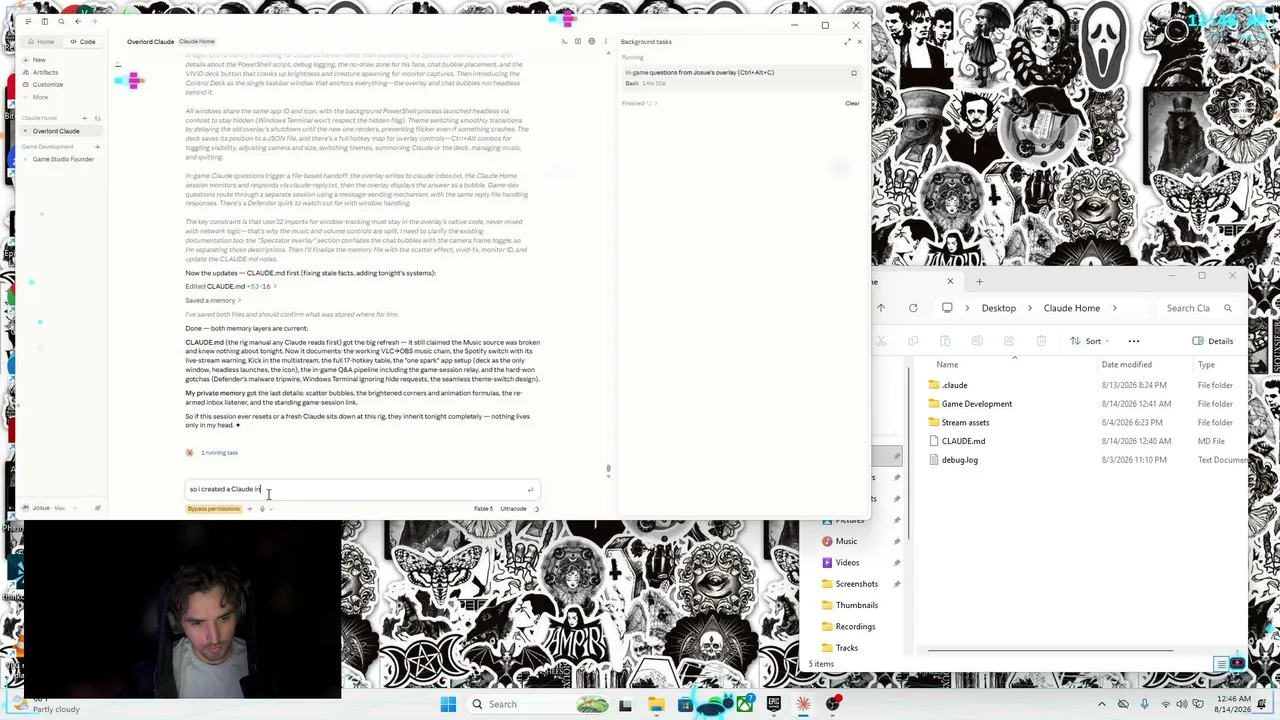Expand the Saved a memory row
Screen dimensions: 1280x720
click(213, 300)
